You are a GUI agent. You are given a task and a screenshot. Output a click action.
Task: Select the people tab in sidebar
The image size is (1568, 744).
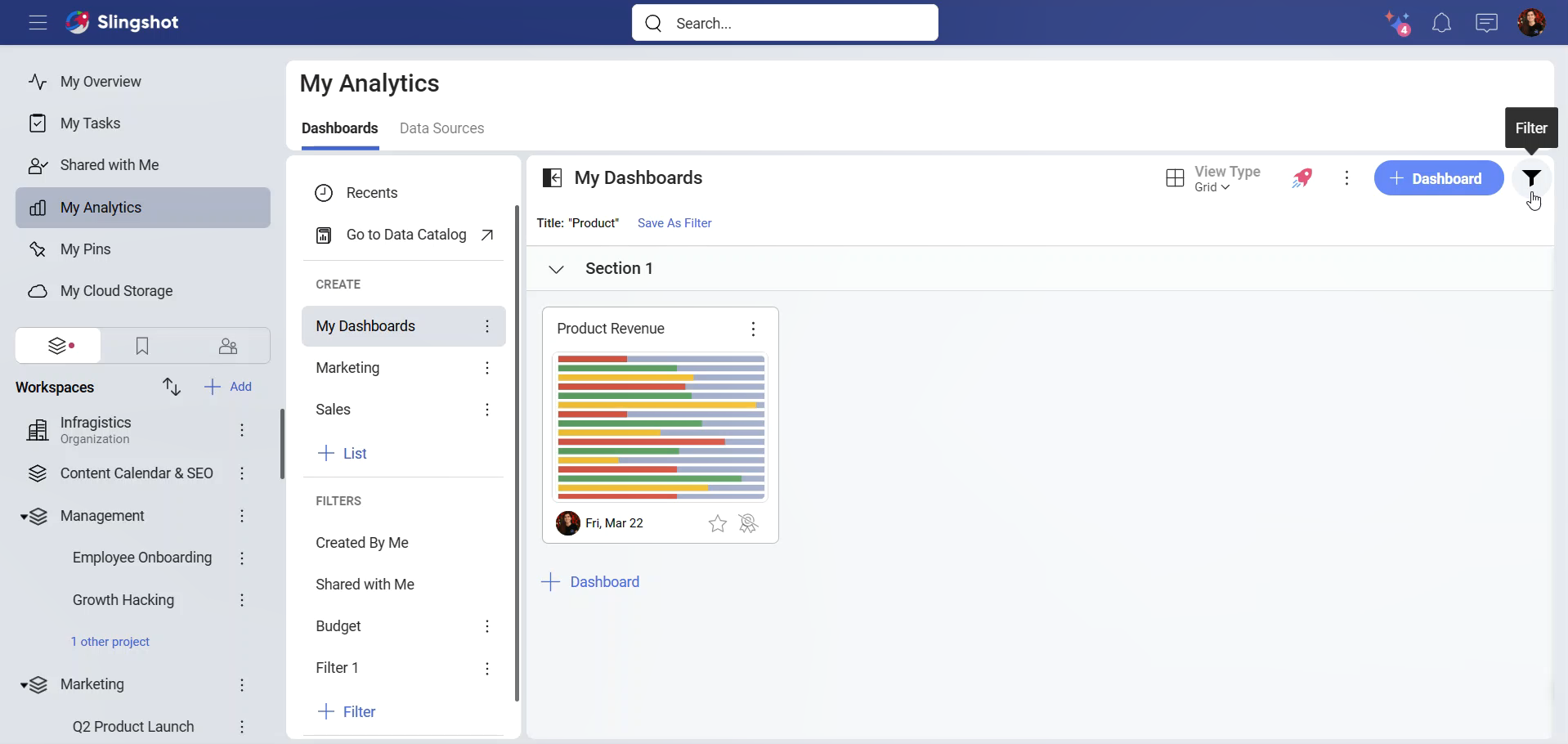point(228,346)
